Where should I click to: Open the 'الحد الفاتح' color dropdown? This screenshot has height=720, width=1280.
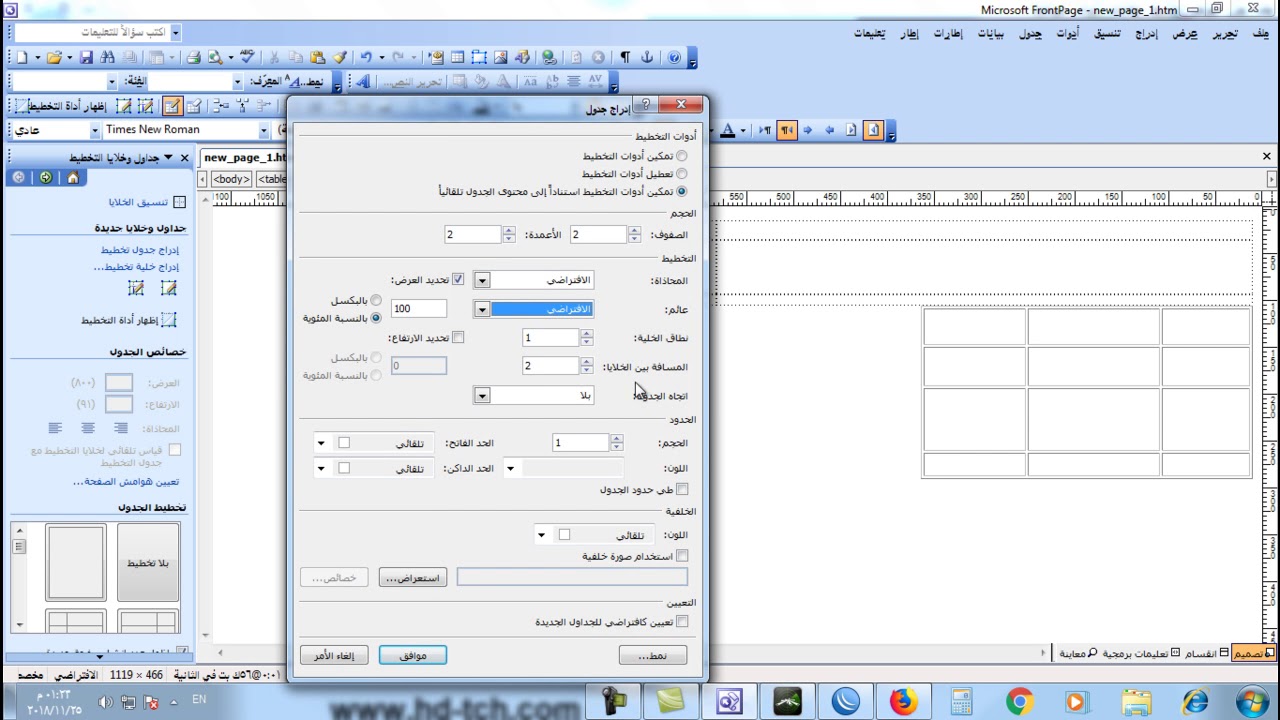click(x=321, y=443)
